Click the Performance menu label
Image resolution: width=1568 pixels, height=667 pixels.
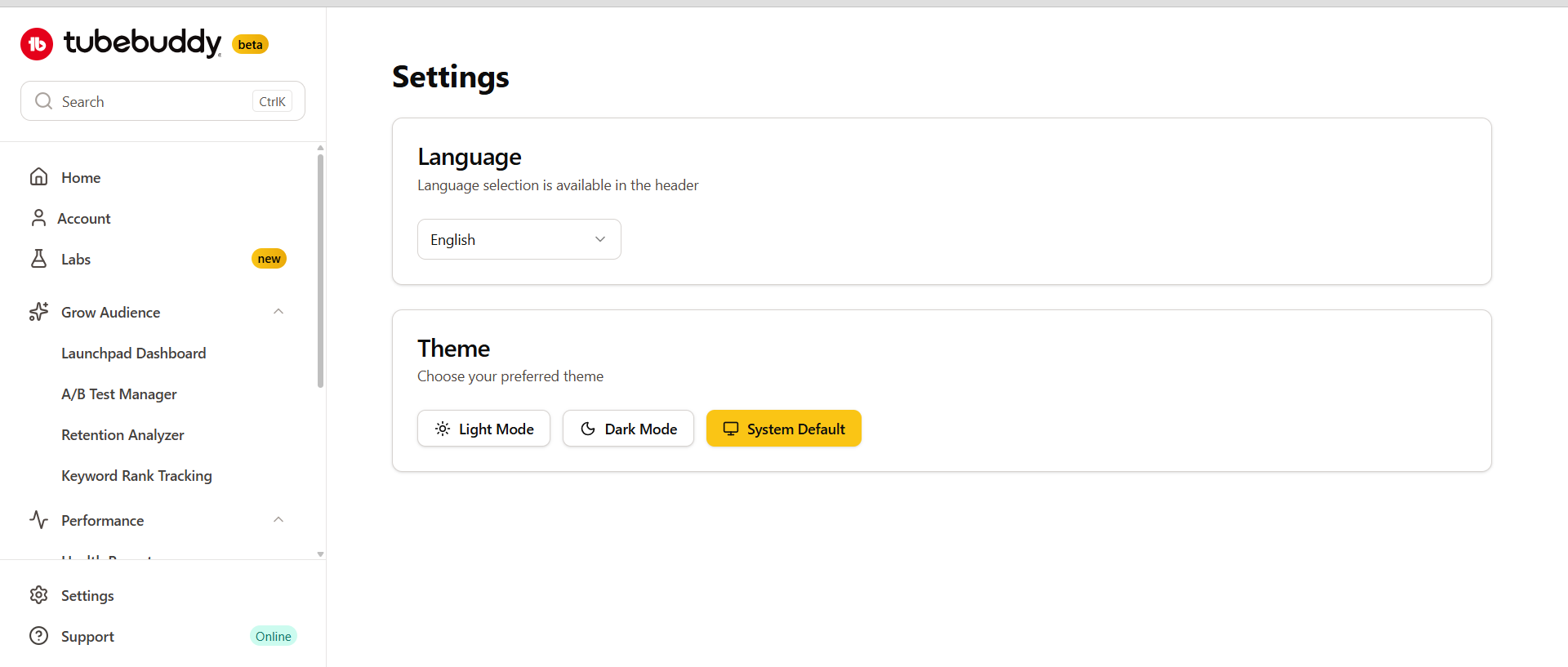tap(103, 520)
